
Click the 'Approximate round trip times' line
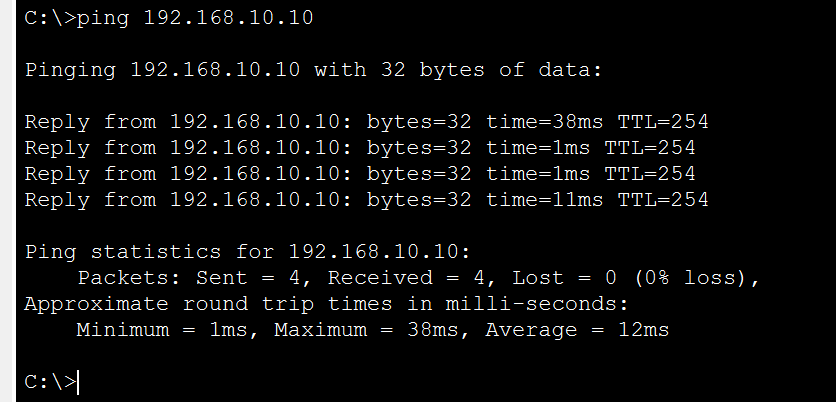pyautogui.click(x=327, y=304)
